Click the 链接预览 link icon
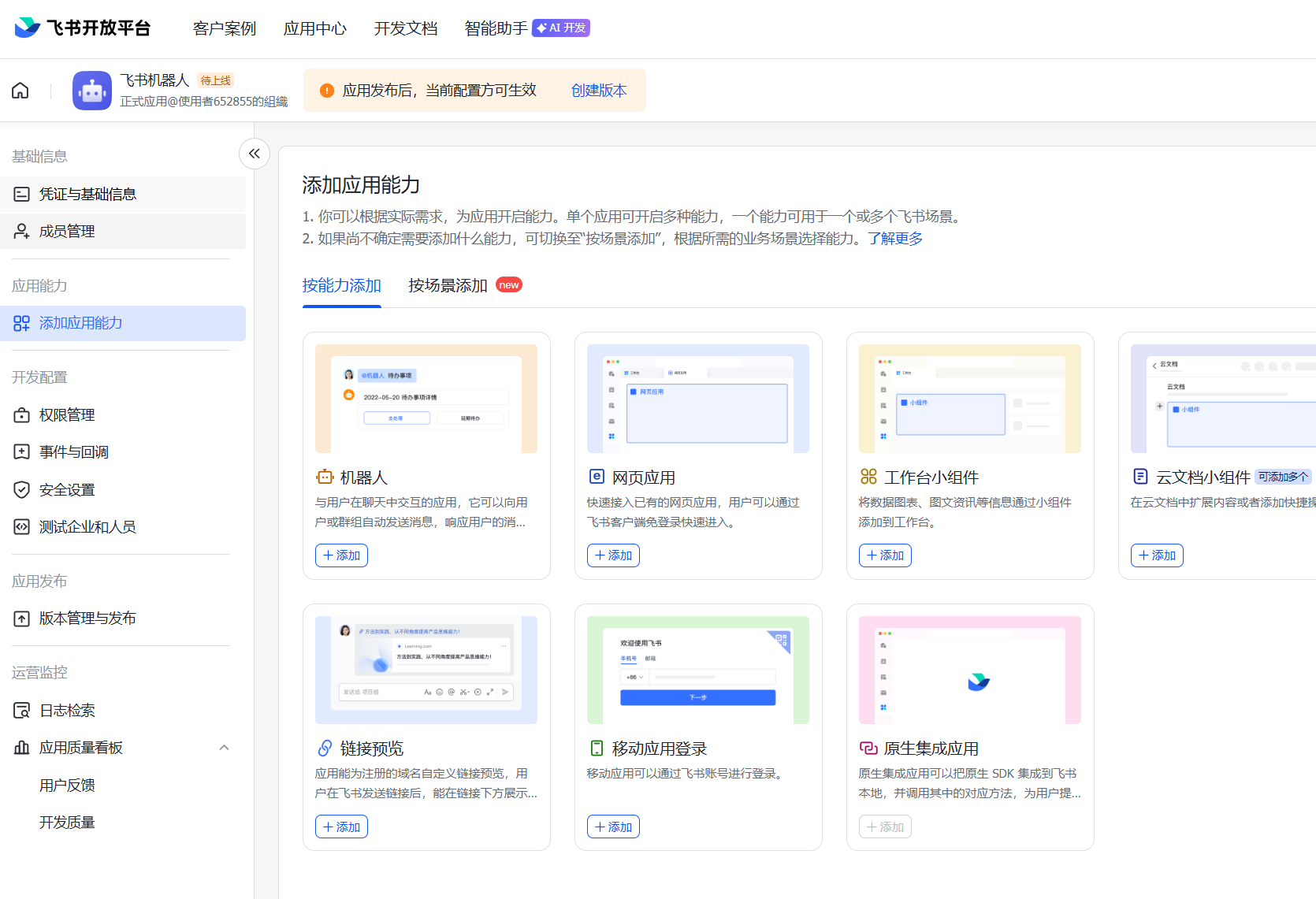The image size is (1316, 899). [325, 748]
